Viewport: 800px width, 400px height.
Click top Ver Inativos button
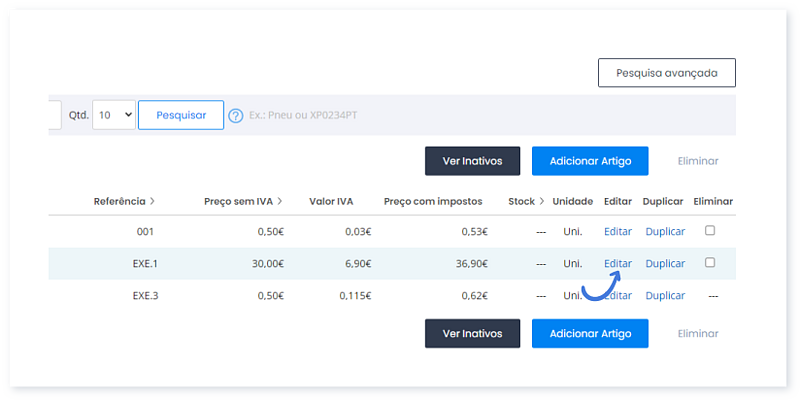click(472, 161)
